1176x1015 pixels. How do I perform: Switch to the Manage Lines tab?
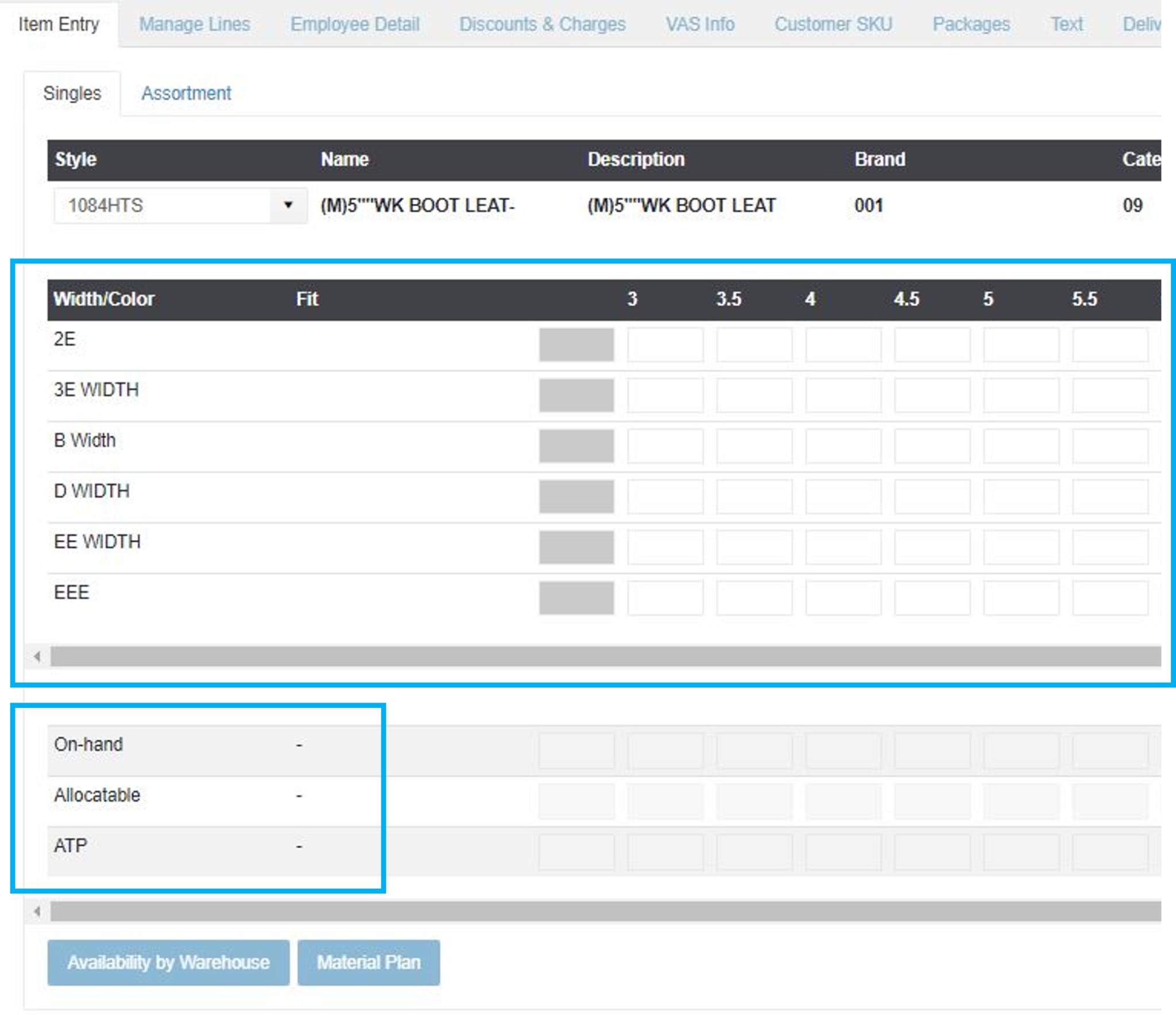(x=195, y=24)
